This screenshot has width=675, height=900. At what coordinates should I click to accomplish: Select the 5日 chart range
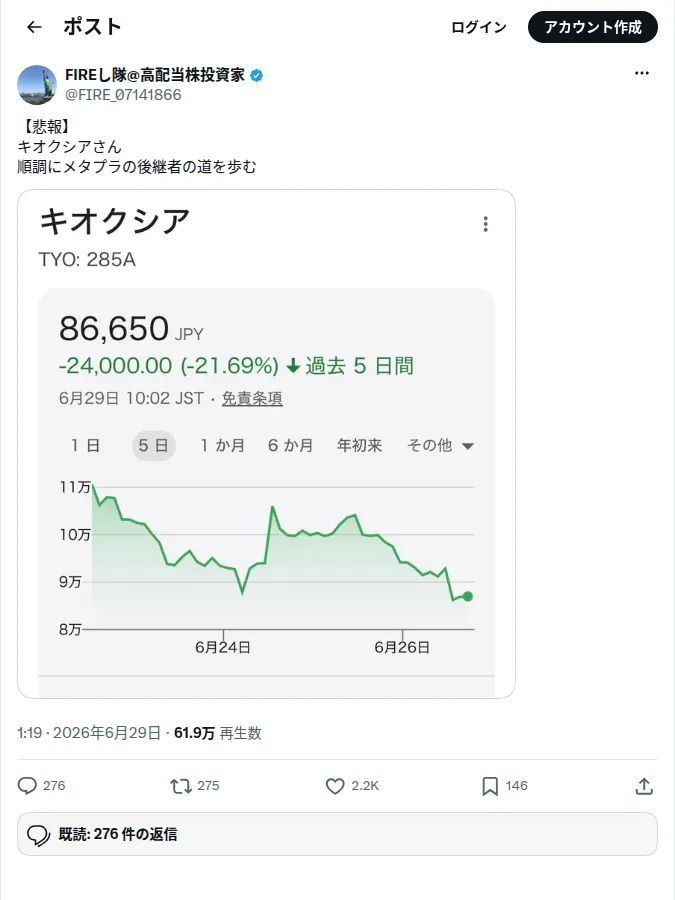tap(154, 445)
